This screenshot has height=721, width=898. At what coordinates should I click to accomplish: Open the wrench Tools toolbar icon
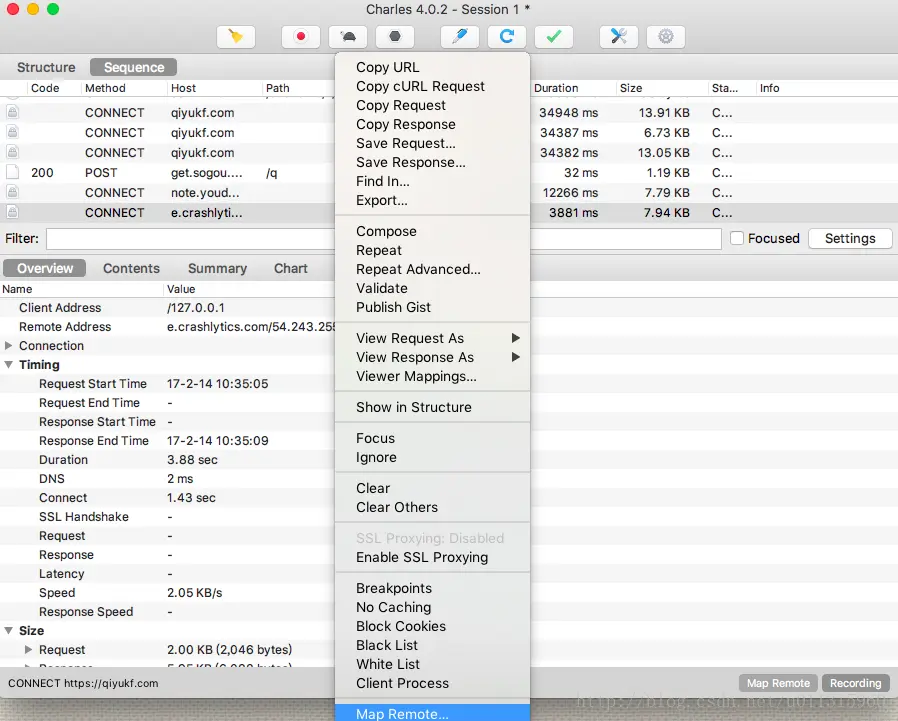click(619, 37)
